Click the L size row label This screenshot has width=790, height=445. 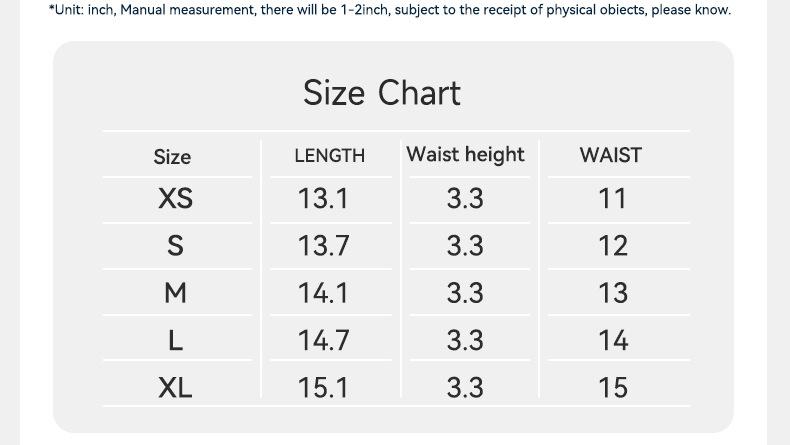(175, 341)
